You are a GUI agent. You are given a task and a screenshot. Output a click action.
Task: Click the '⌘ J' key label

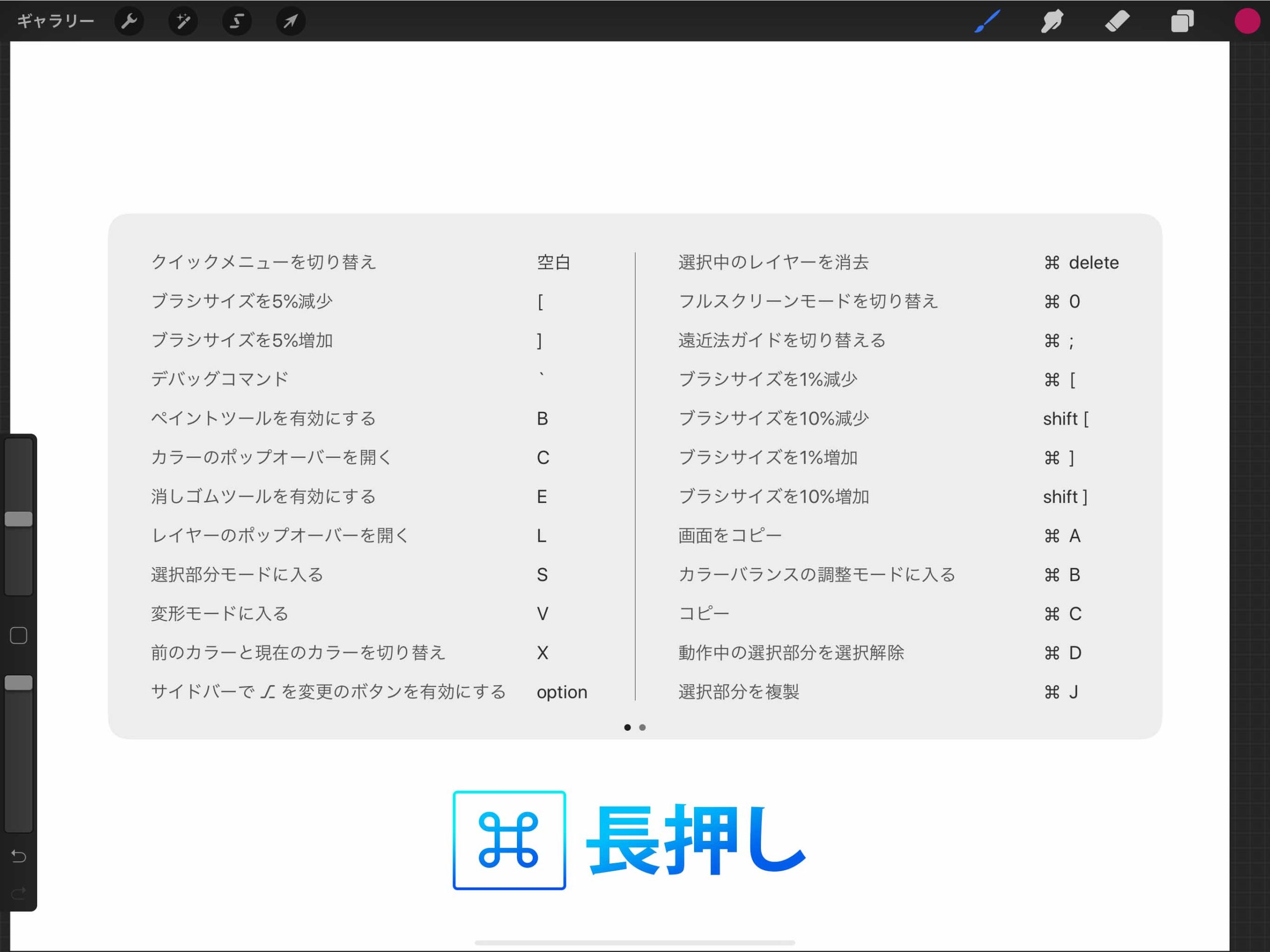[x=1061, y=693]
